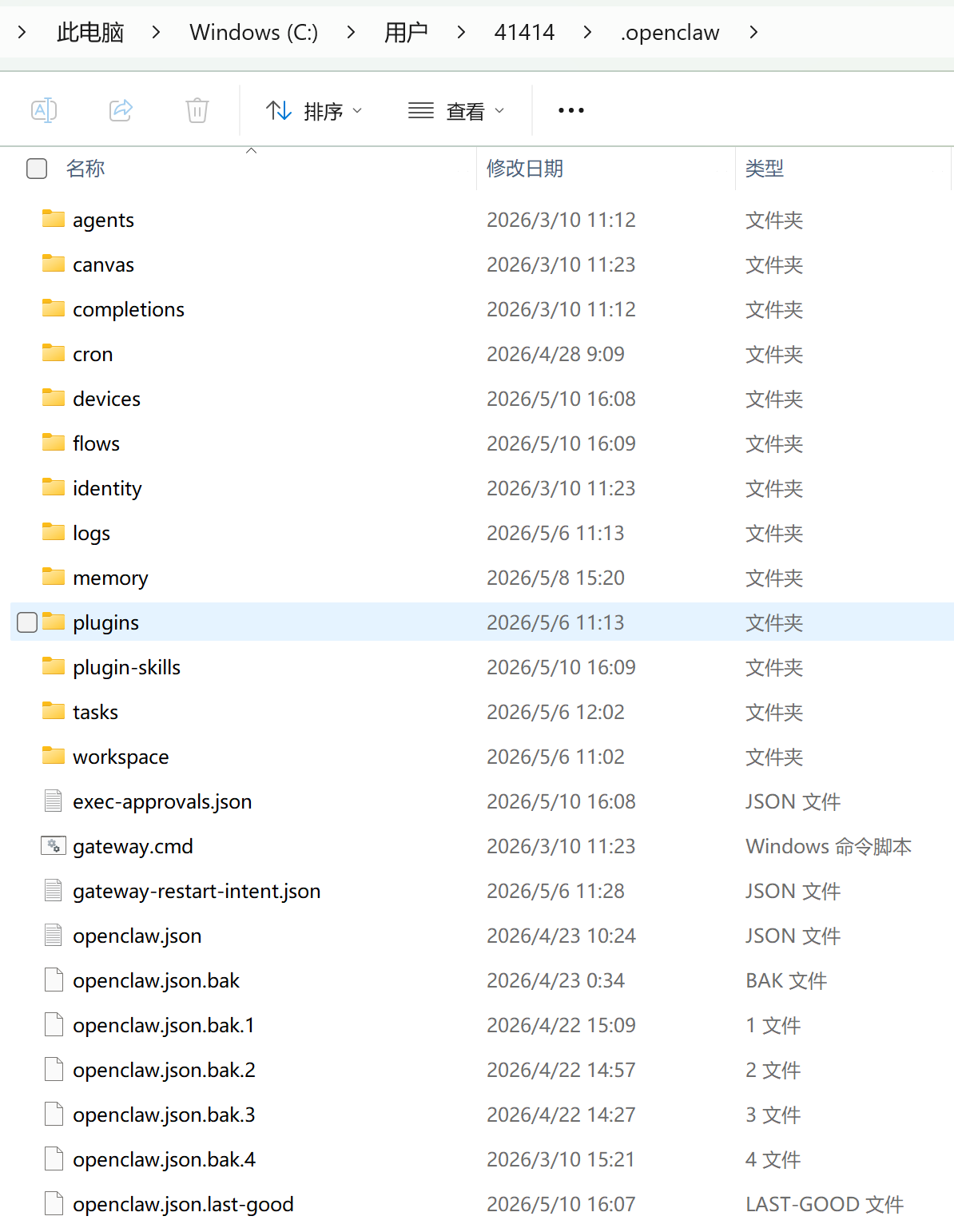Go to Windows (C:) in breadcrumb

coord(253,32)
